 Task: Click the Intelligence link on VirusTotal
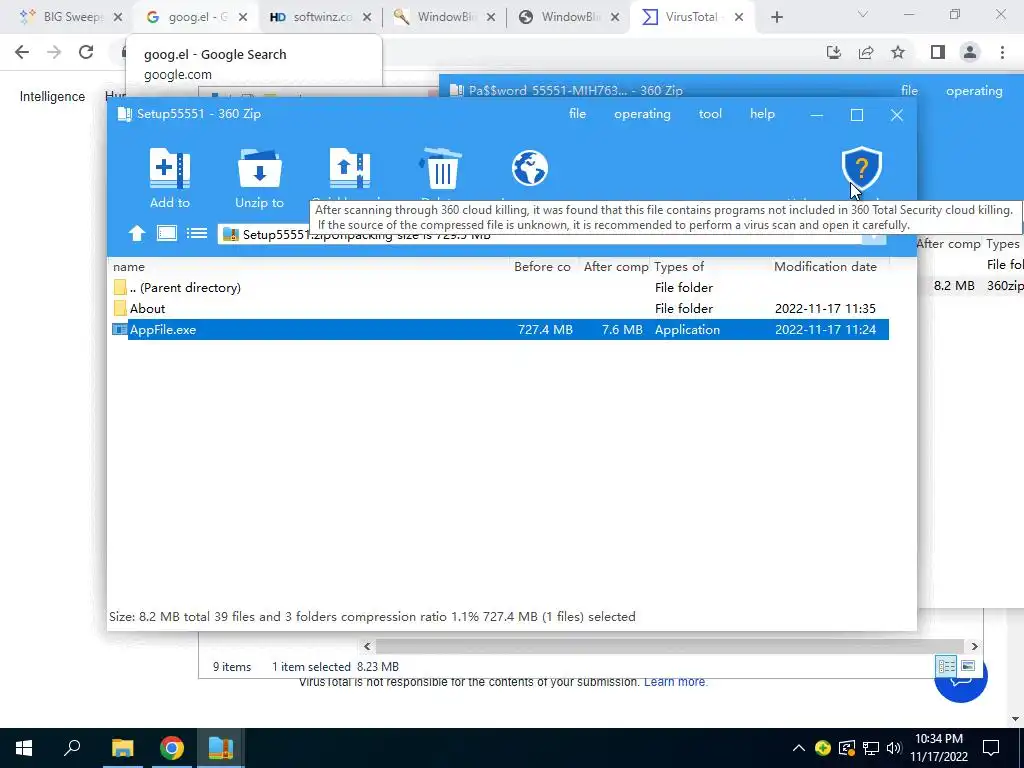(x=52, y=97)
